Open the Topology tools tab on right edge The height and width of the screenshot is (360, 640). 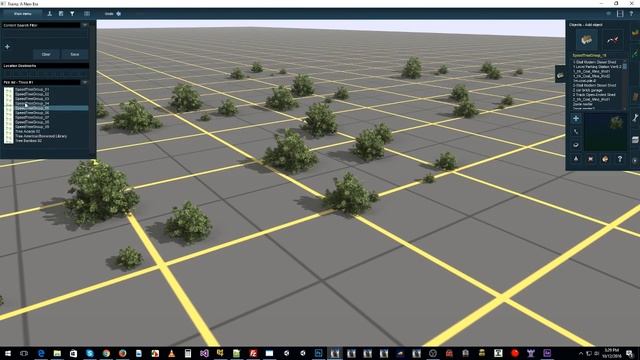pyautogui.click(x=635, y=33)
